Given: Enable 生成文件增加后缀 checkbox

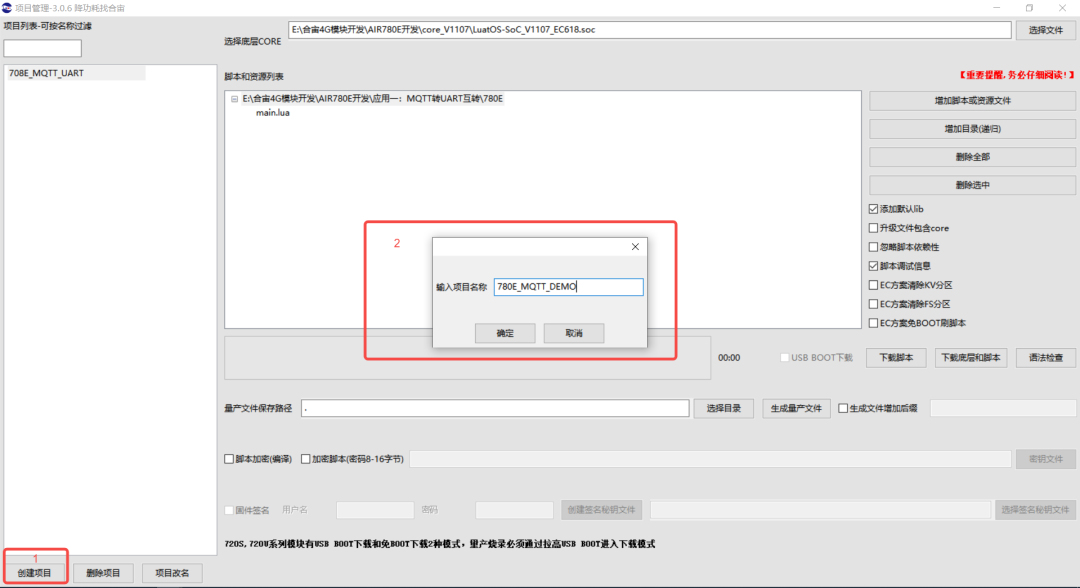Looking at the screenshot, I should click(x=843, y=408).
